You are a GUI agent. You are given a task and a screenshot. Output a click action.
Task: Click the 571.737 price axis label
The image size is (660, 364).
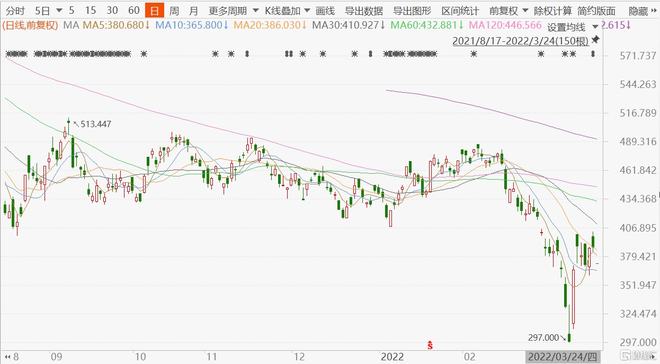[638, 56]
